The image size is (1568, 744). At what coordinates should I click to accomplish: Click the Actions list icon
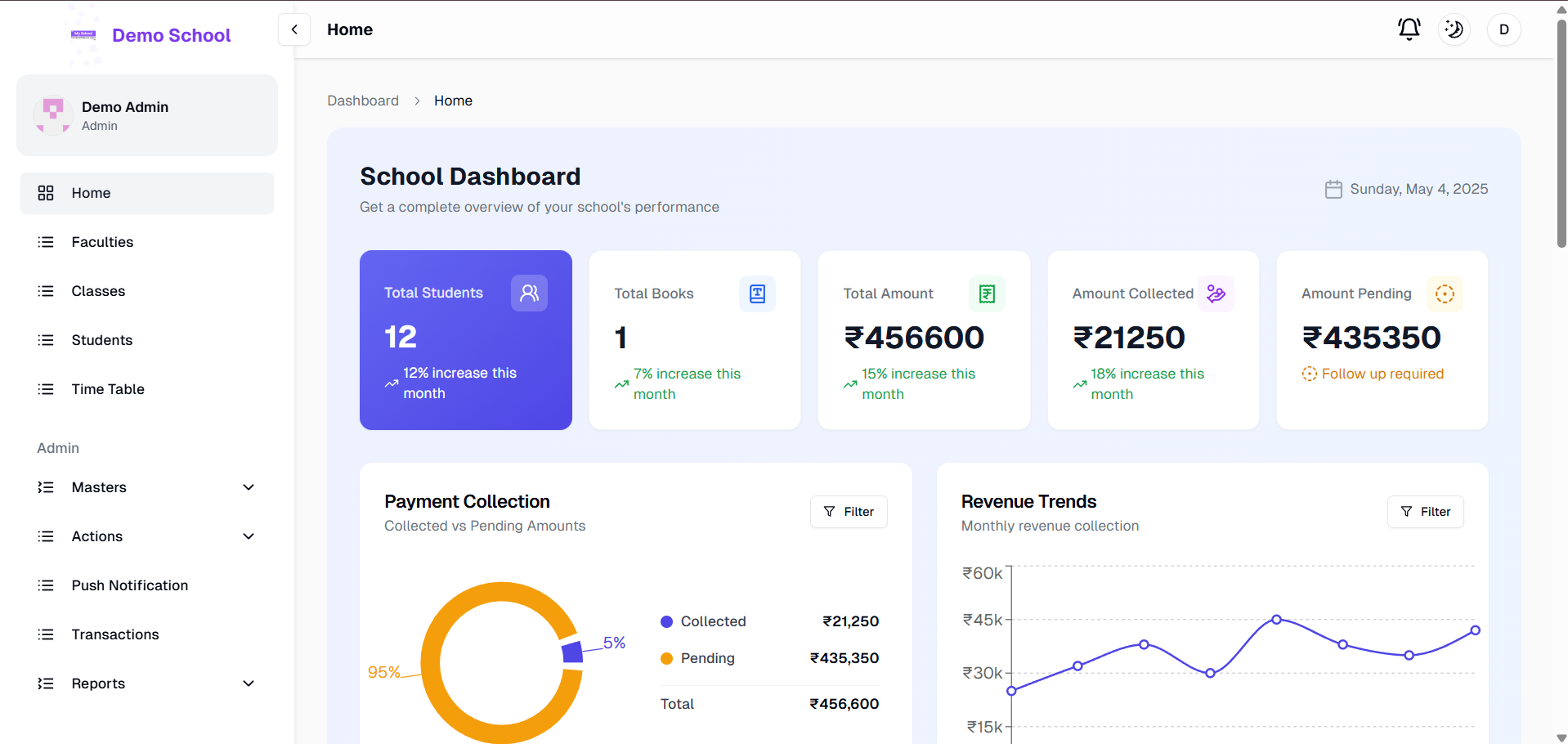coord(46,536)
